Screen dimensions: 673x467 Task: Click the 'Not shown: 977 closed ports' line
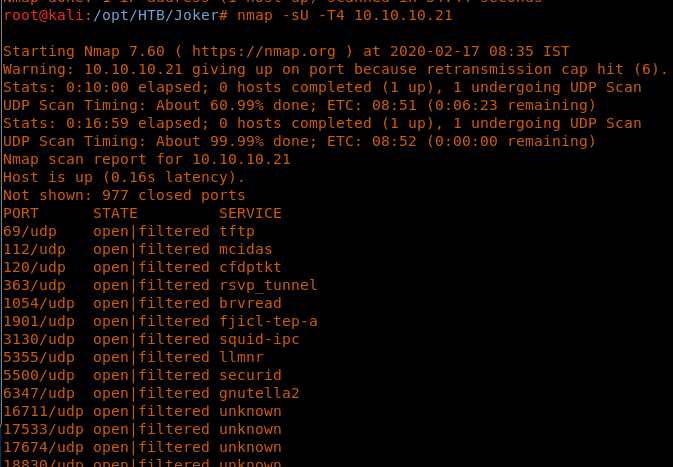click(124, 195)
